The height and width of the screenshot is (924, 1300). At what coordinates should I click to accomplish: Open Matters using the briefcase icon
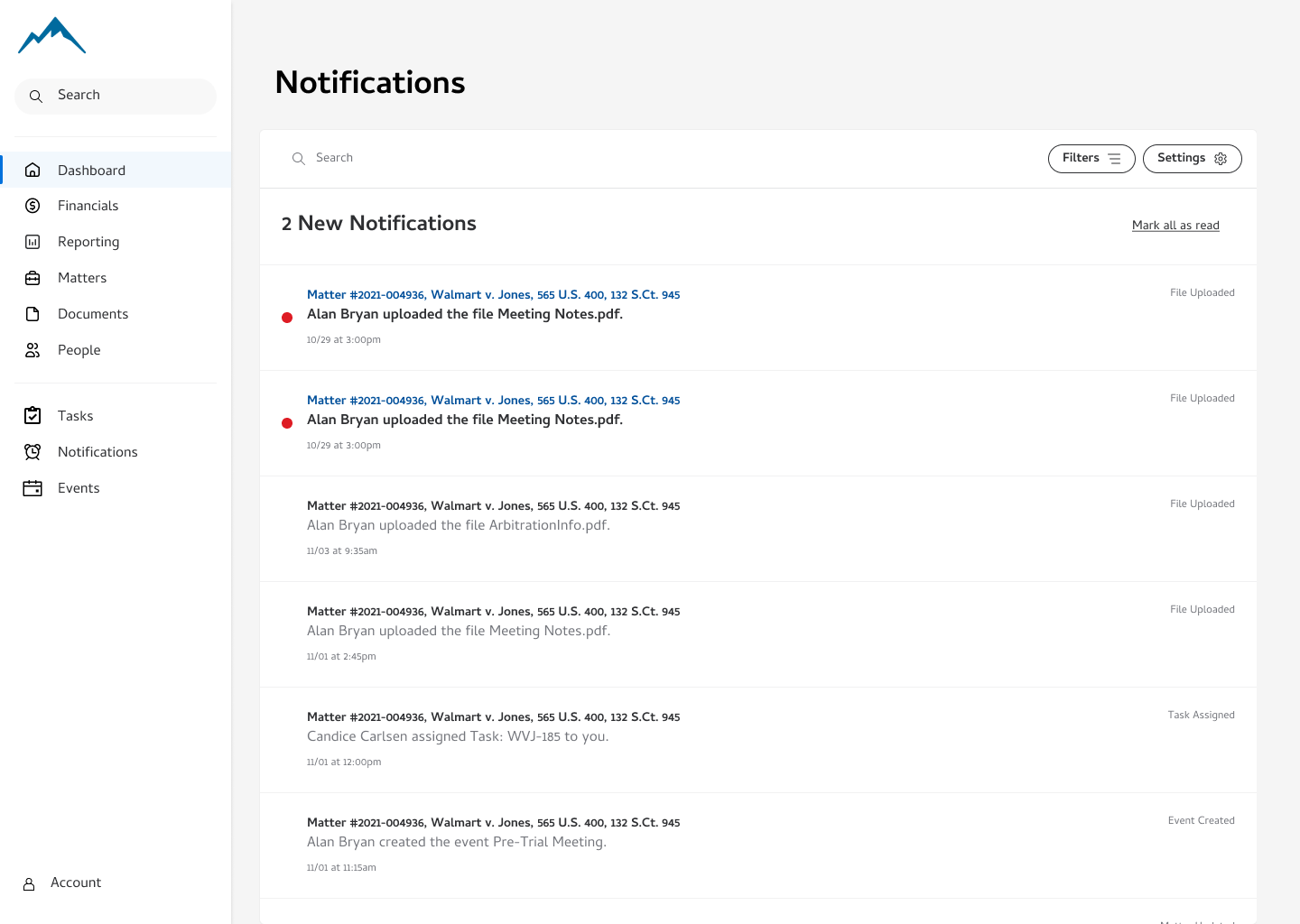coord(32,277)
